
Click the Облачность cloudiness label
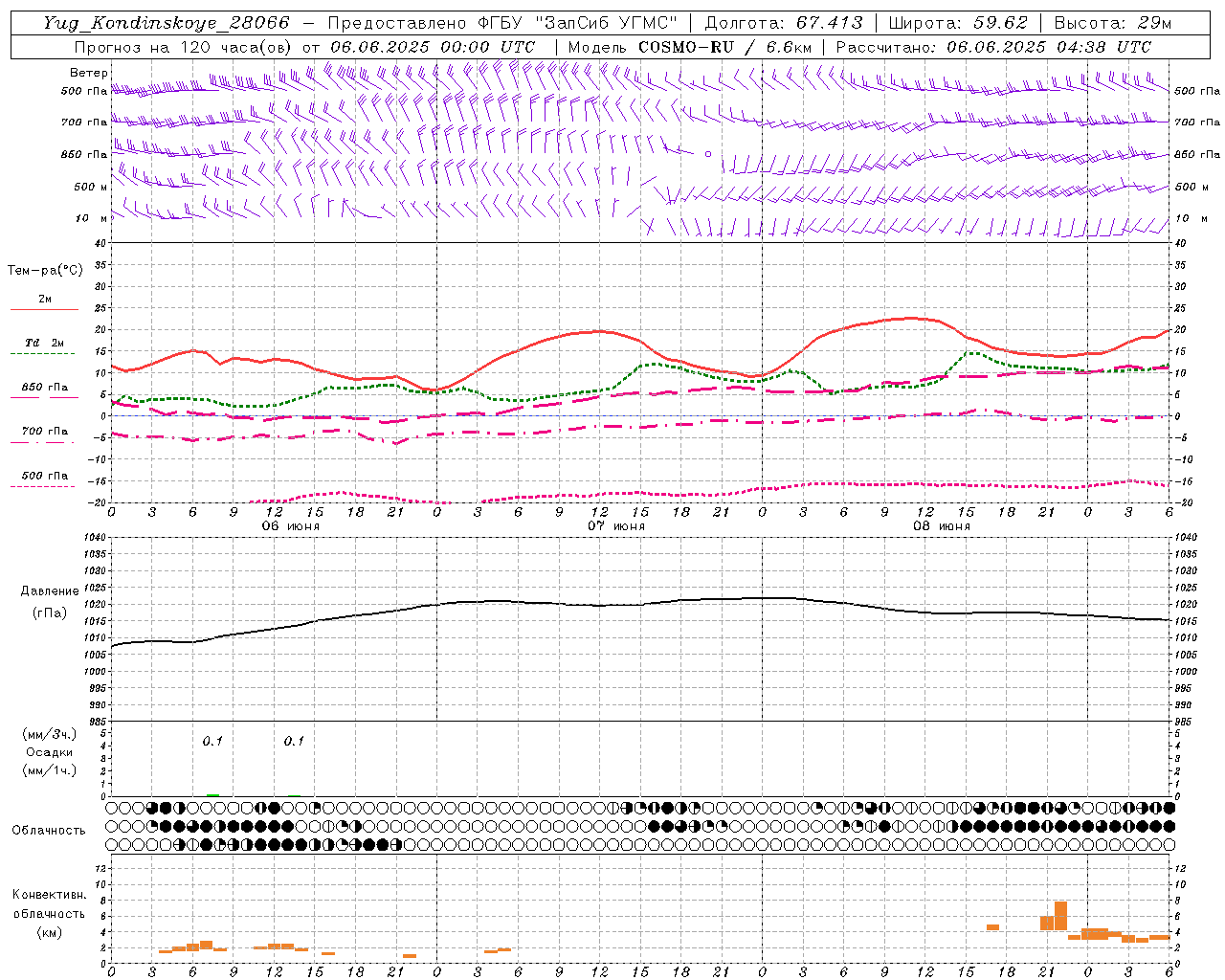(49, 831)
